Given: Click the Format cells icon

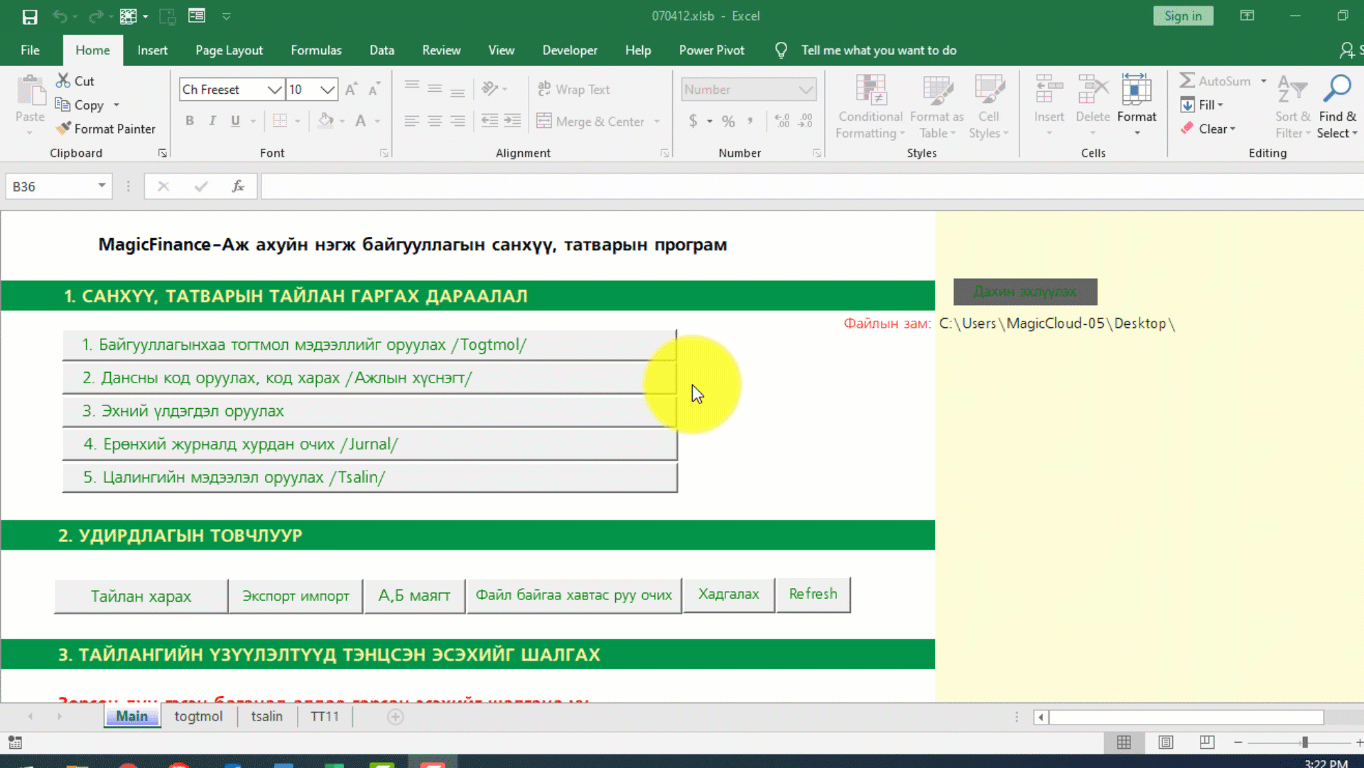Looking at the screenshot, I should (1136, 90).
